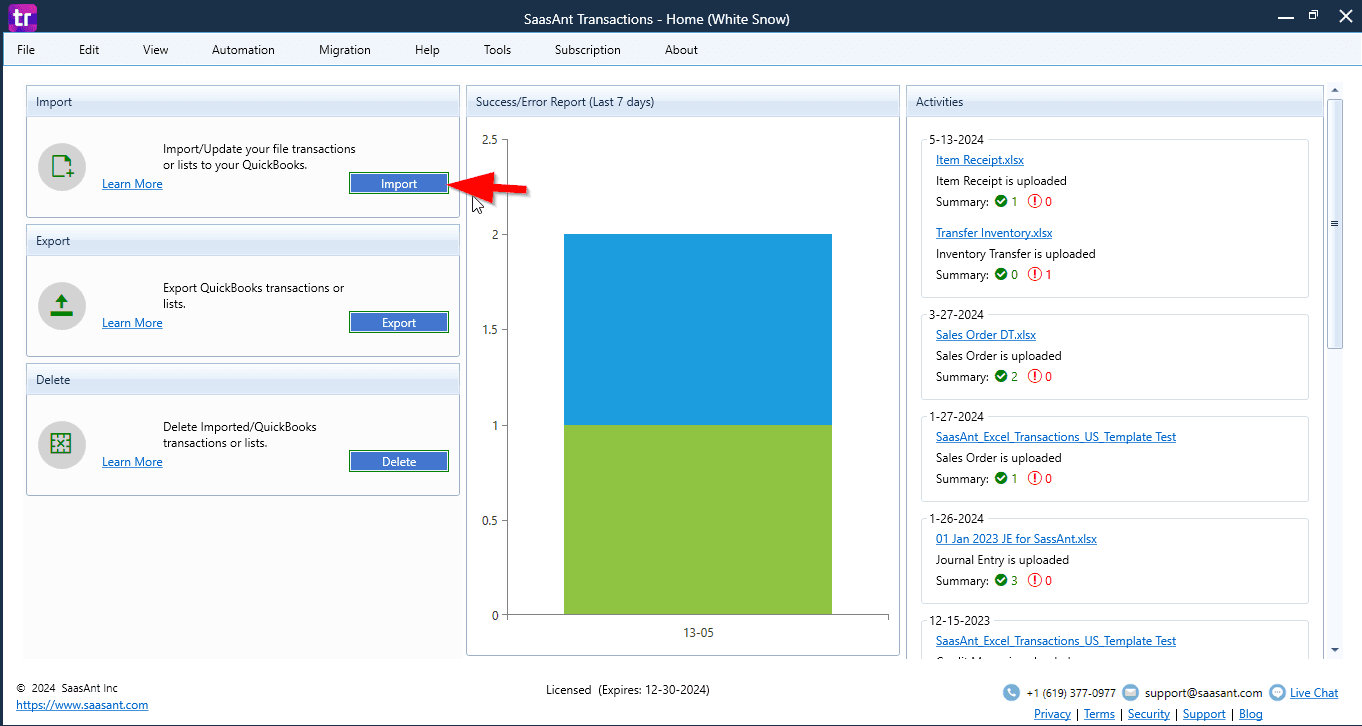The height and width of the screenshot is (726, 1362).
Task: Click the +1 (619) 377-0977 phone number
Action: click(x=1070, y=693)
